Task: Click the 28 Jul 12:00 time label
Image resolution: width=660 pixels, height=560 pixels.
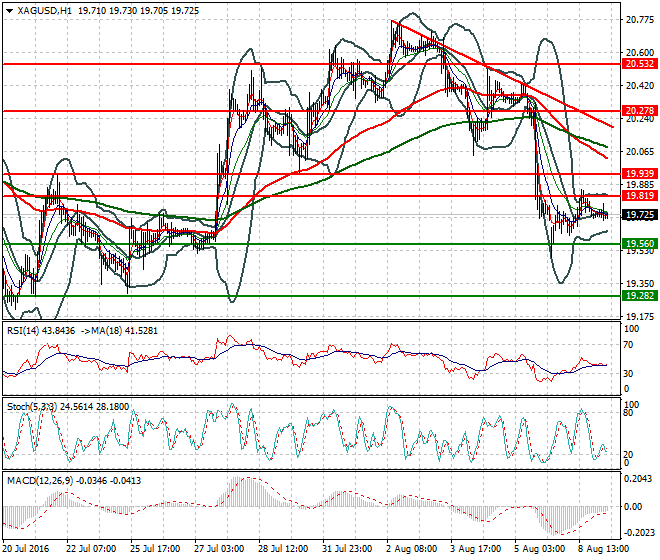Action: pyautogui.click(x=283, y=549)
